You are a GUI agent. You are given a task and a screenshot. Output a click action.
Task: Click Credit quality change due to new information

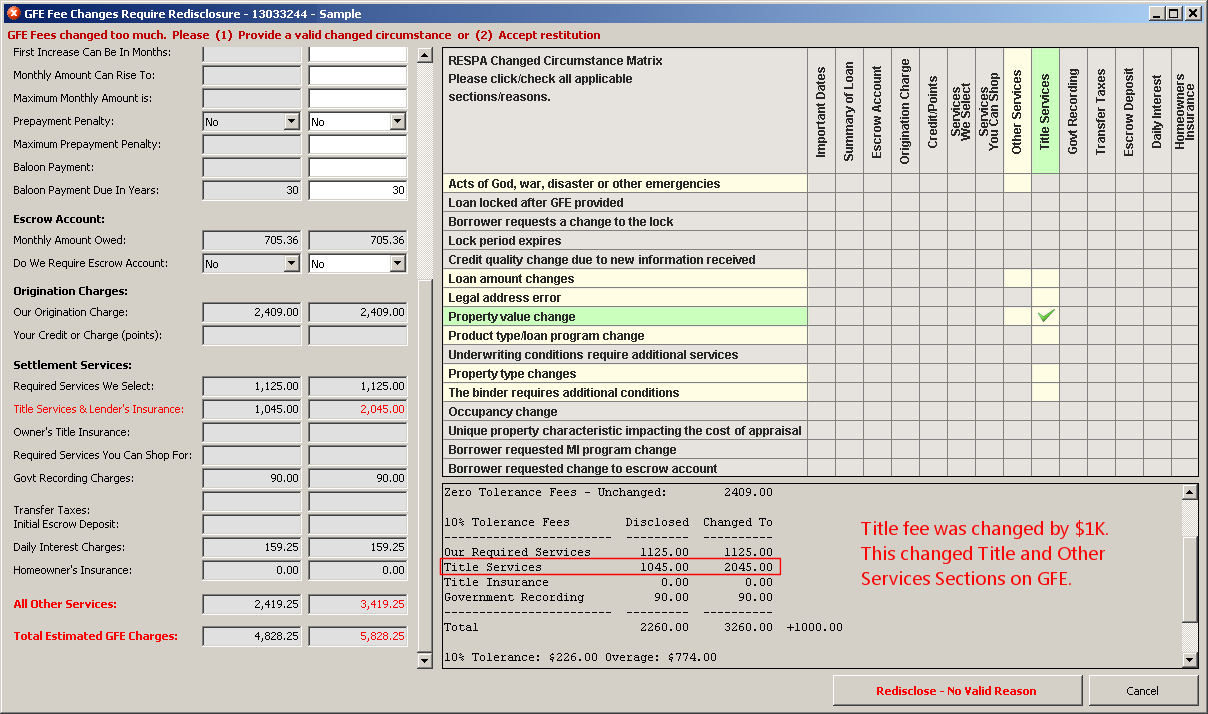625,259
